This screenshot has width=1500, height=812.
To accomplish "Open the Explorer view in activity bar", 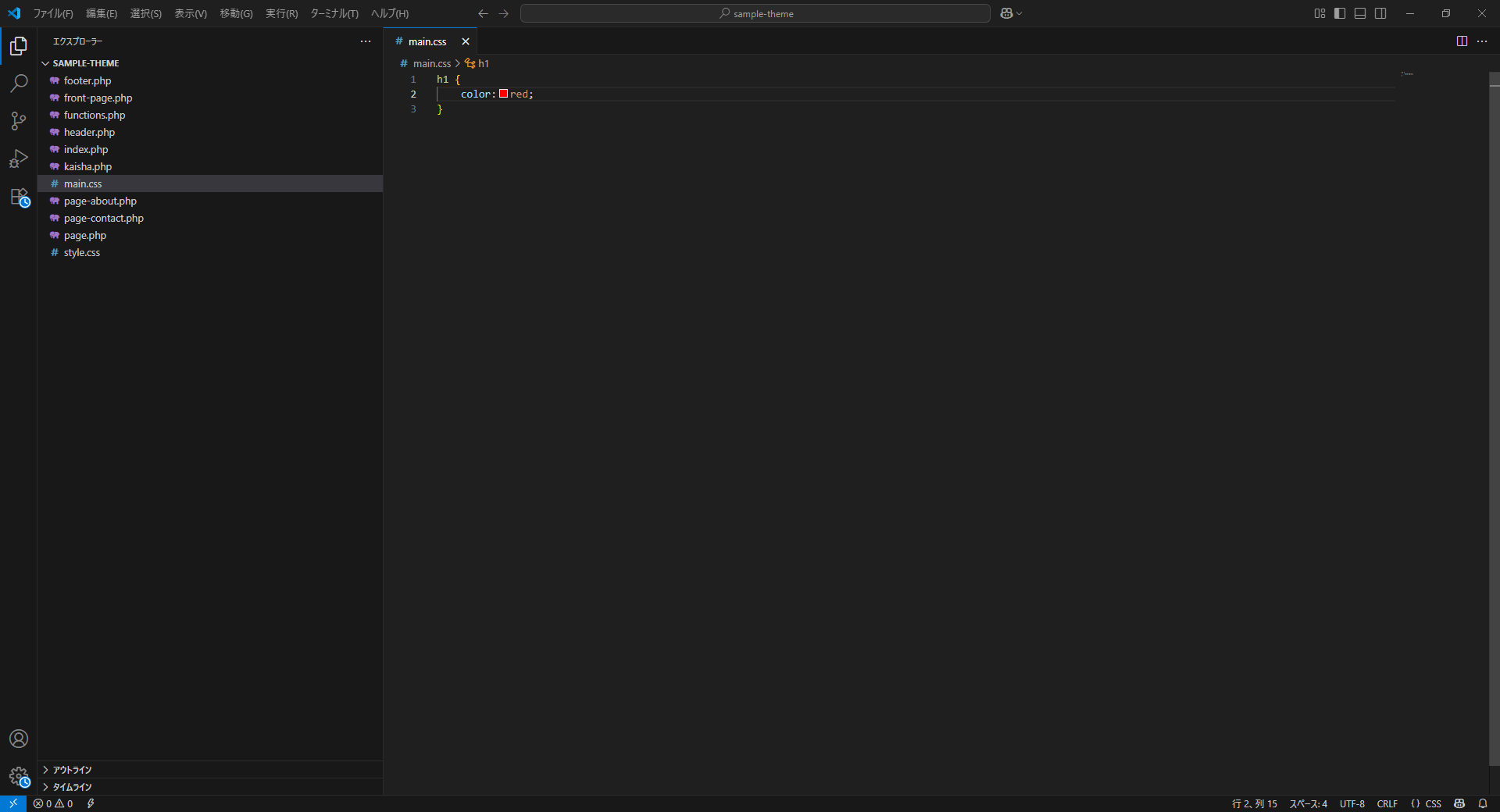I will [19, 46].
